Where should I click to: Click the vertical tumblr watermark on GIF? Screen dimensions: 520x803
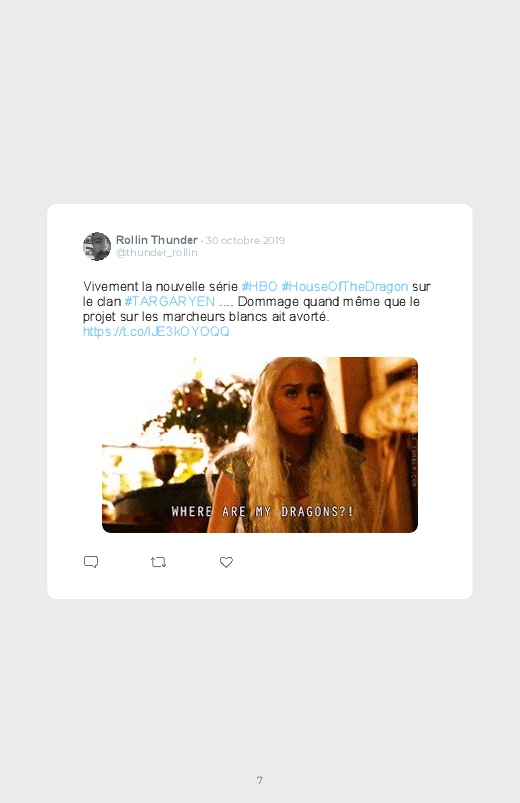tap(413, 422)
